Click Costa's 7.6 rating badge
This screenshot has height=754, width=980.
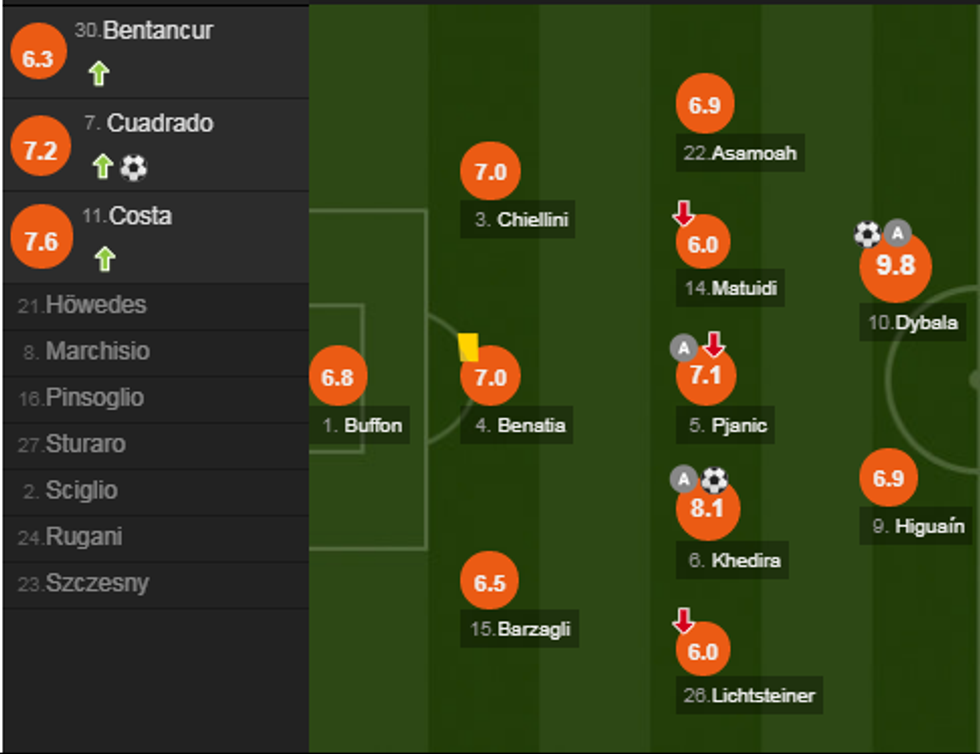40,242
